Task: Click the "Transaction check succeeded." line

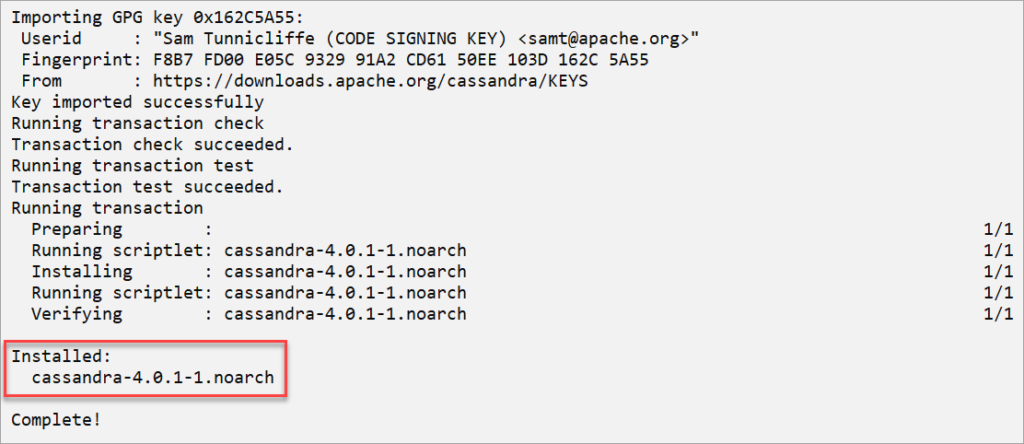Action: [153, 144]
